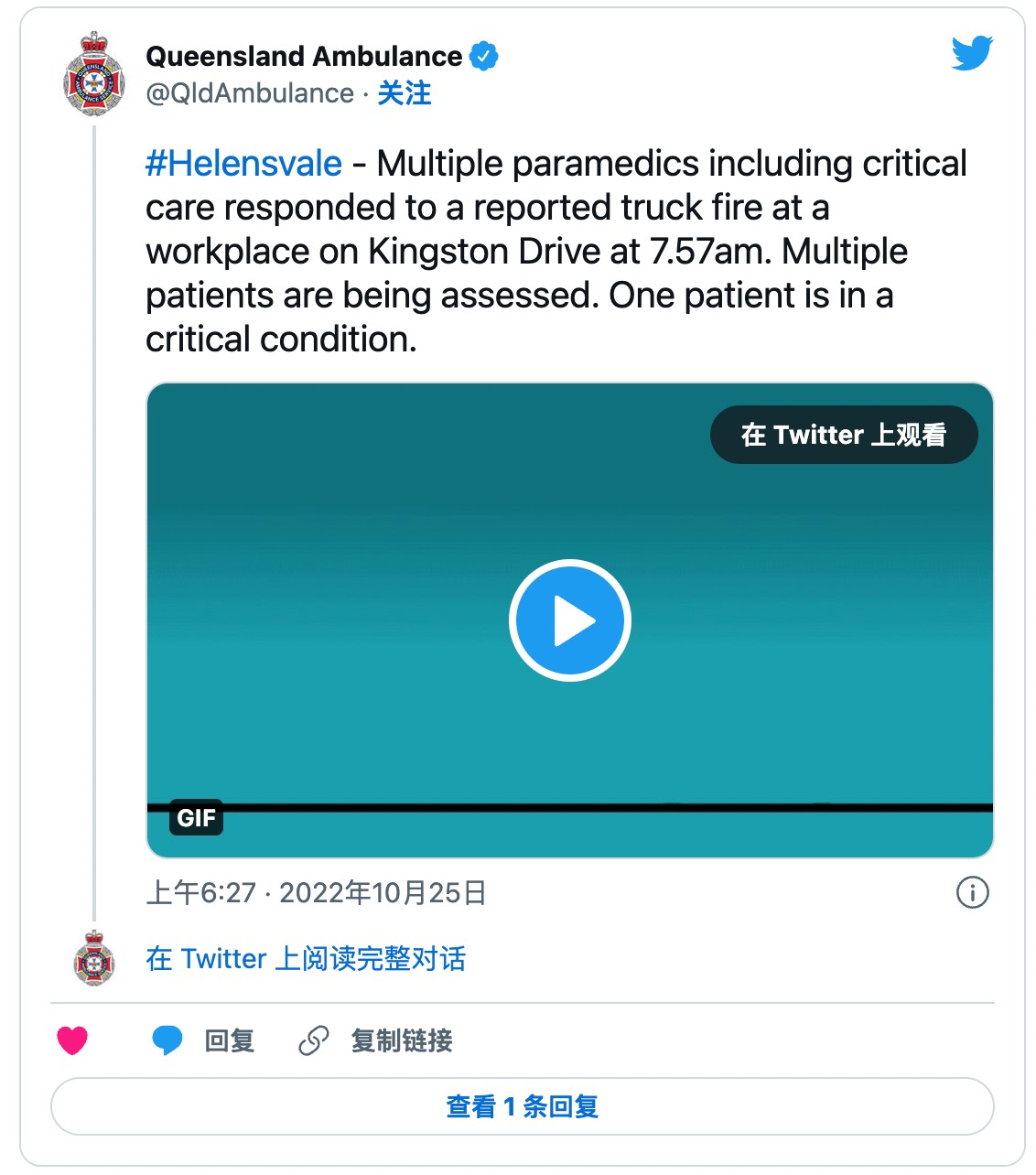
Task: Click the Twitter bird logo
Action: point(972,53)
